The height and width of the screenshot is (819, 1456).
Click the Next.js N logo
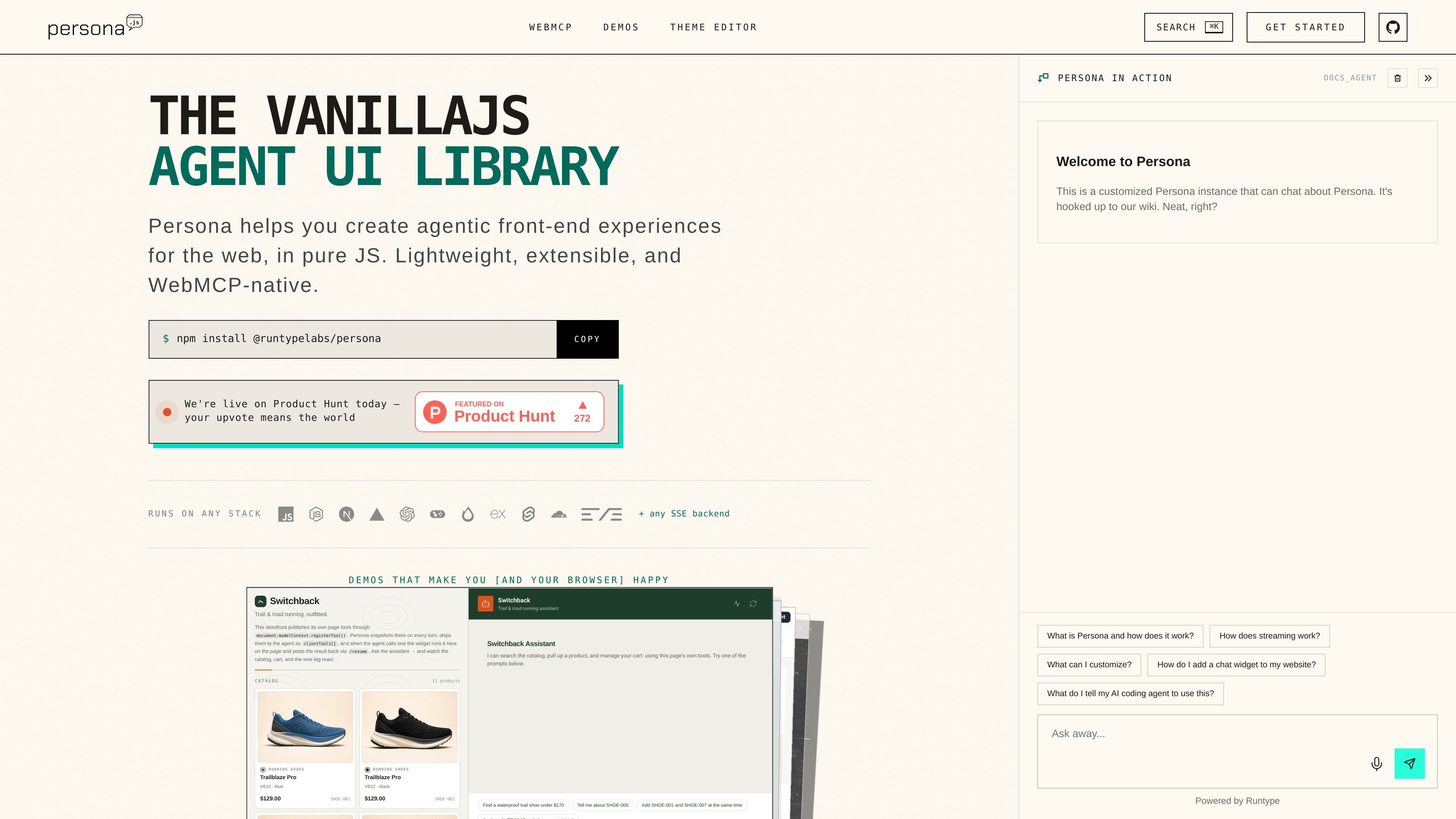pyautogui.click(x=347, y=515)
